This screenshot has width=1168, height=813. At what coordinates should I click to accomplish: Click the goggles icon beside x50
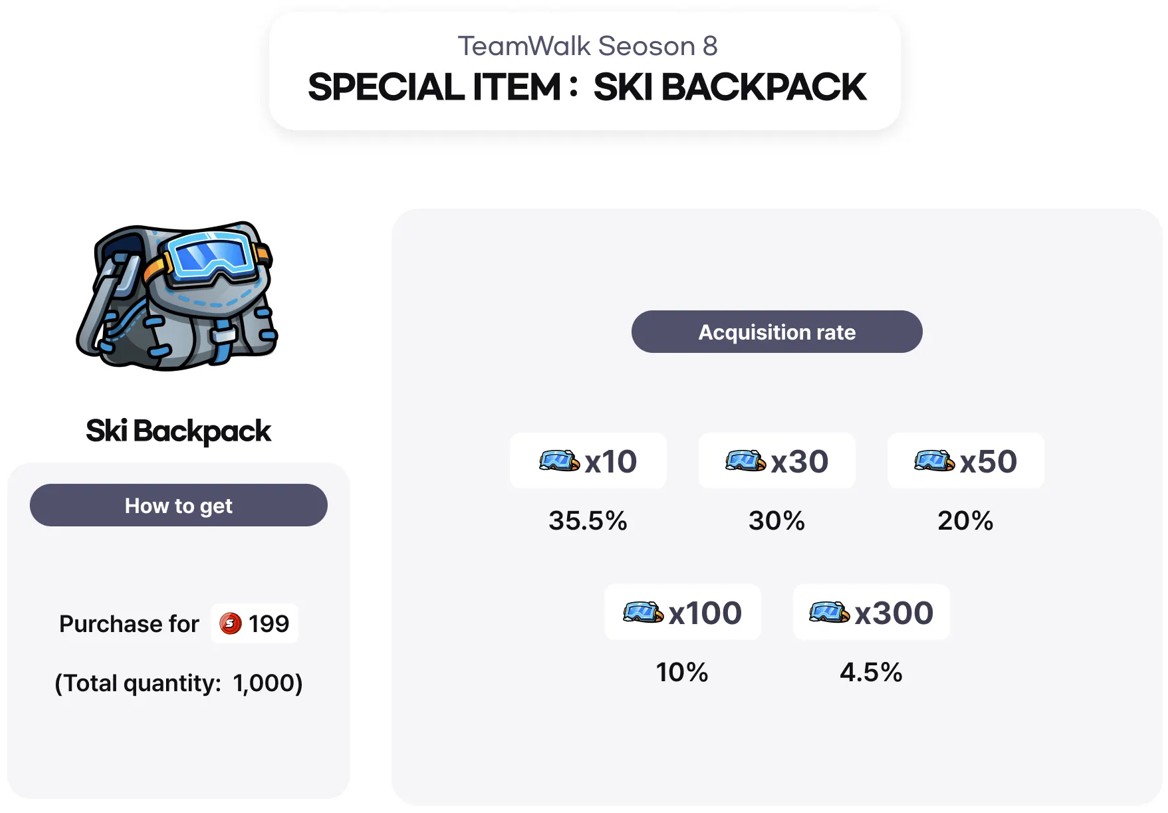point(934,461)
